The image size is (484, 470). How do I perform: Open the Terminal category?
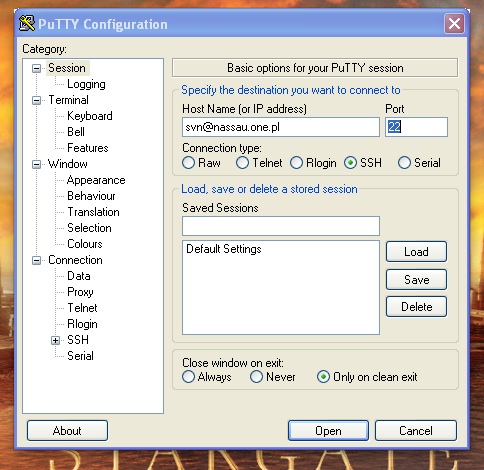[68, 100]
